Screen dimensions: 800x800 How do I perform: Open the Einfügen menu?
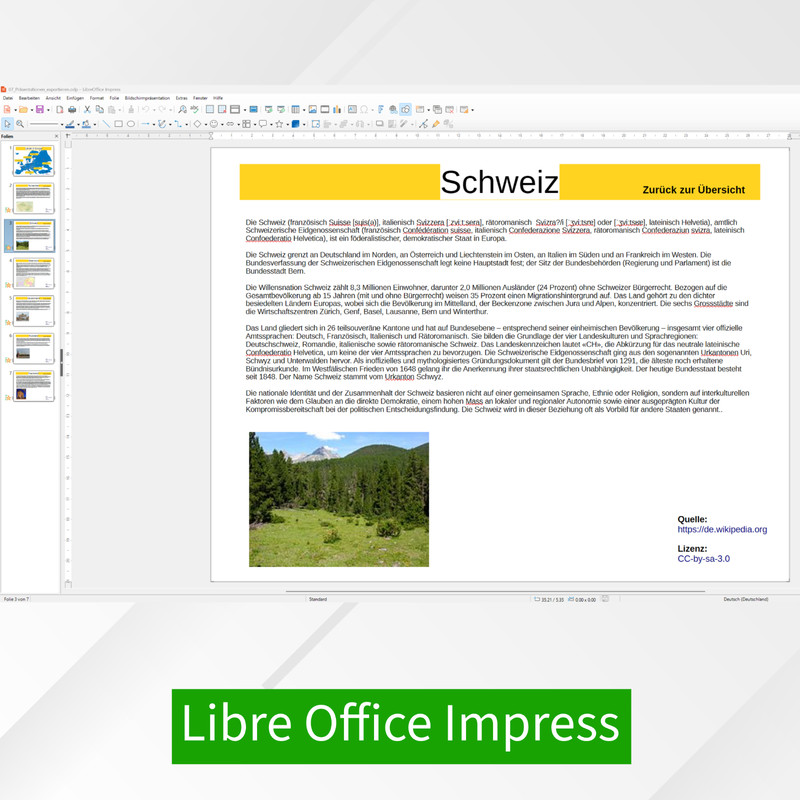[x=75, y=98]
